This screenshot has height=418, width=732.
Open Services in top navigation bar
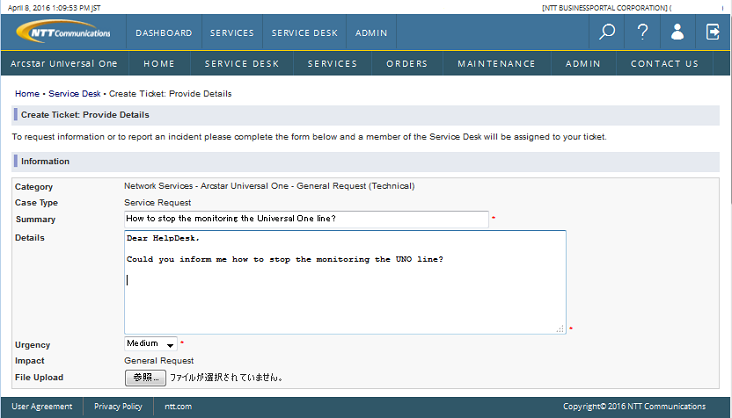(x=232, y=33)
